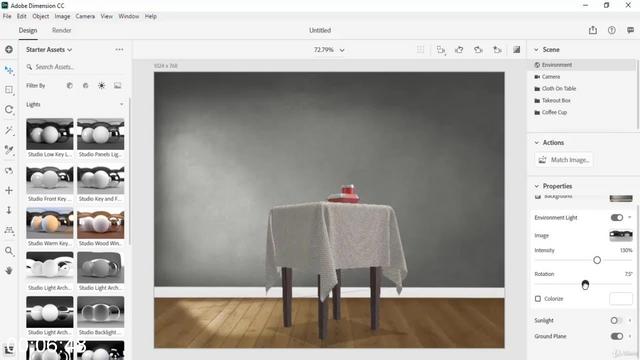Click the Match Image button
Screen dimensions: 640x360
pyautogui.click(x=564, y=160)
